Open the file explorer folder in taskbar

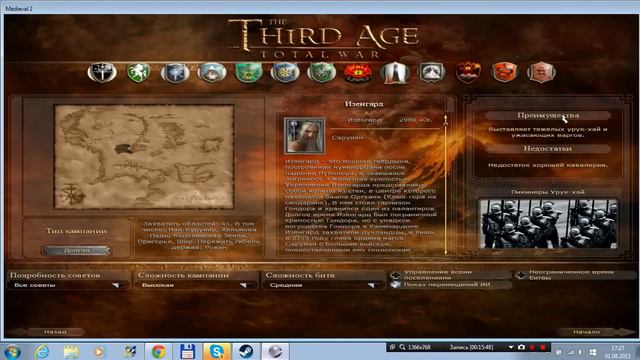71,351
